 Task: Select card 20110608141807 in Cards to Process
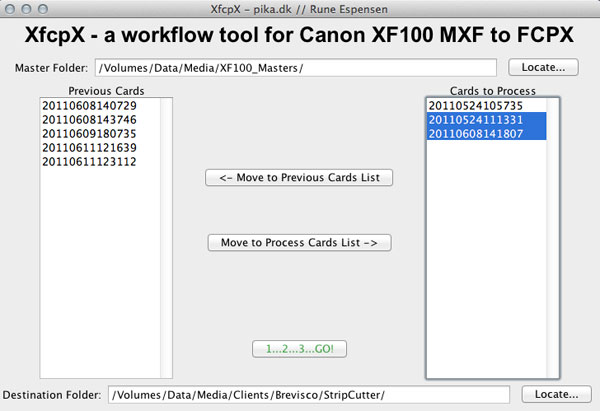pyautogui.click(x=486, y=134)
